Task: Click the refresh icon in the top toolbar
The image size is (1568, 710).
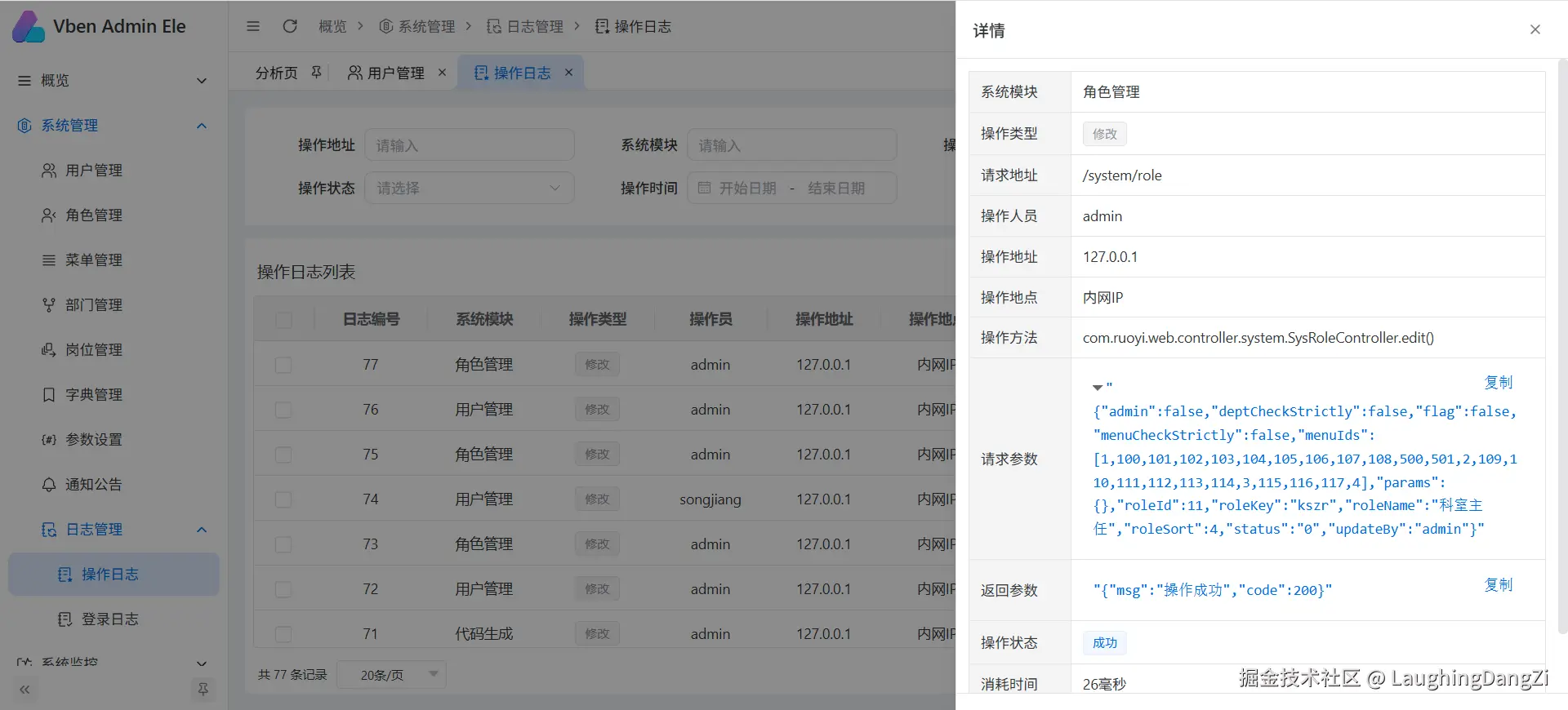Action: [x=290, y=26]
